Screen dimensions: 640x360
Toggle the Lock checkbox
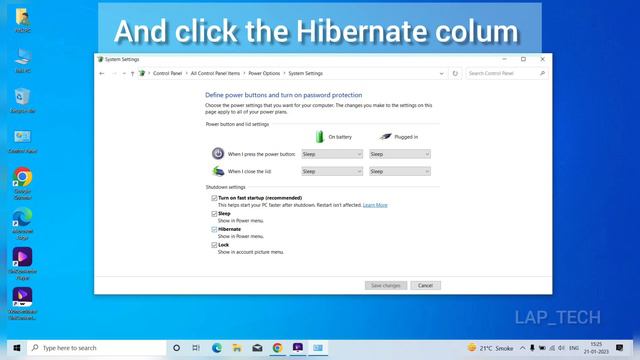click(214, 245)
